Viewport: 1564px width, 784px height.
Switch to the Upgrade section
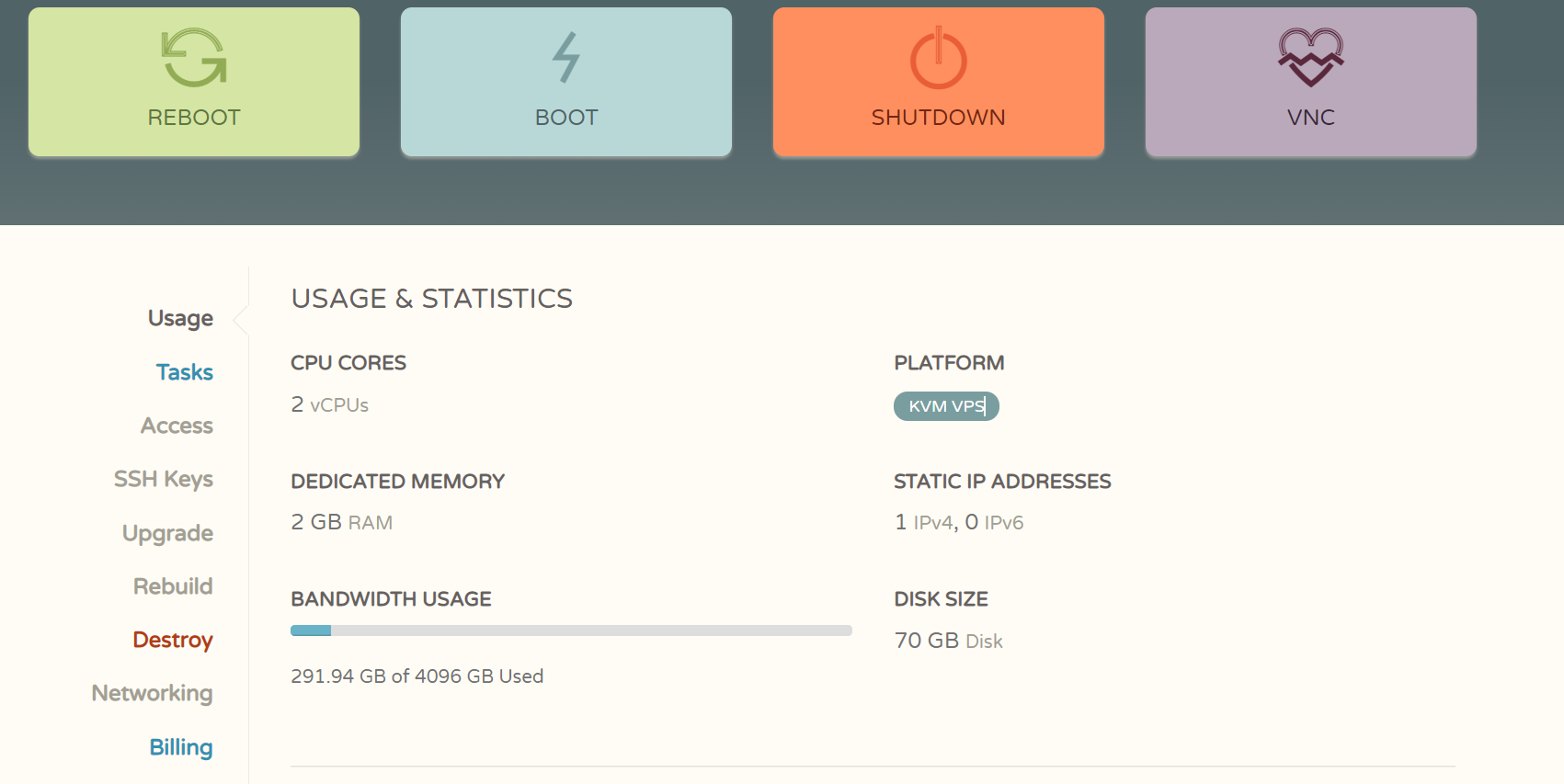(167, 533)
